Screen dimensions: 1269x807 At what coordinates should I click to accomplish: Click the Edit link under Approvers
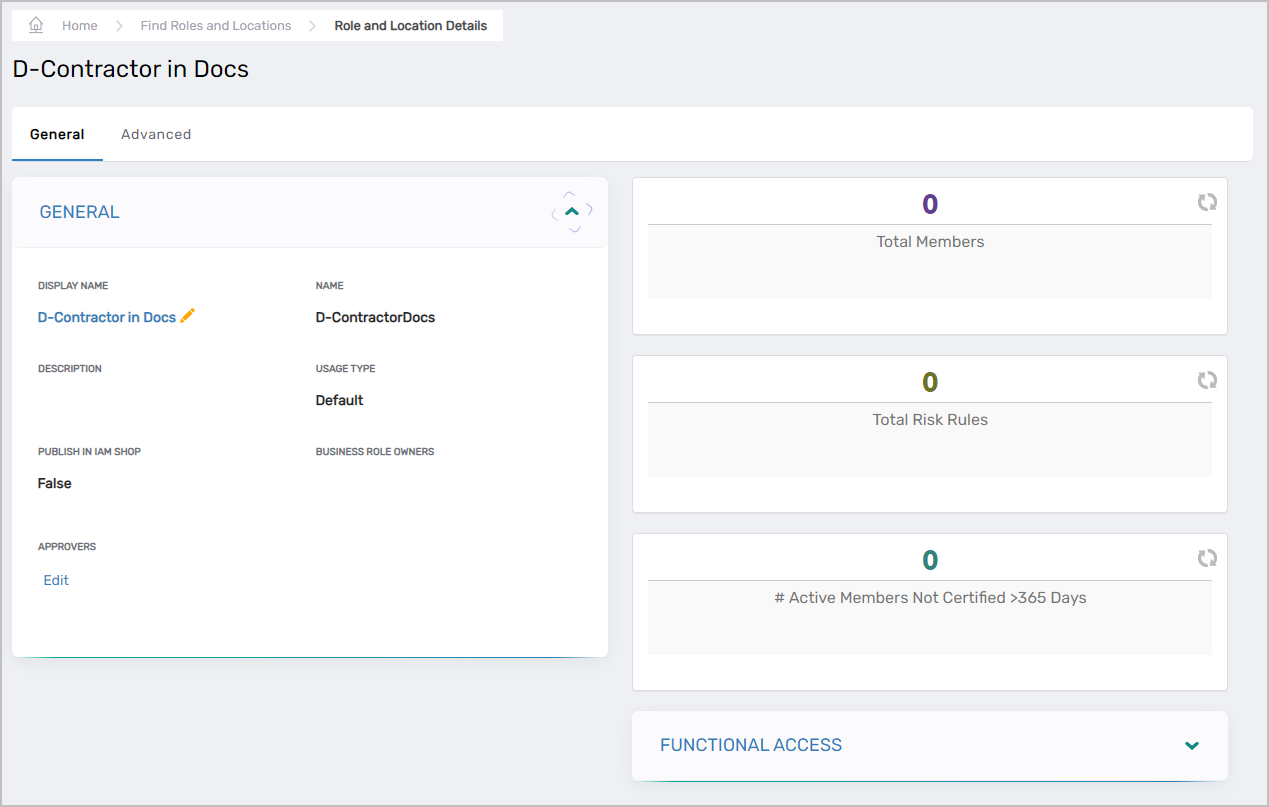click(56, 580)
